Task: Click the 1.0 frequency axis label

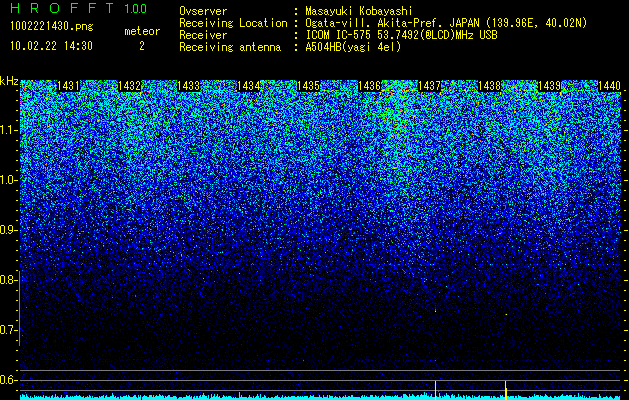Action: pos(8,180)
